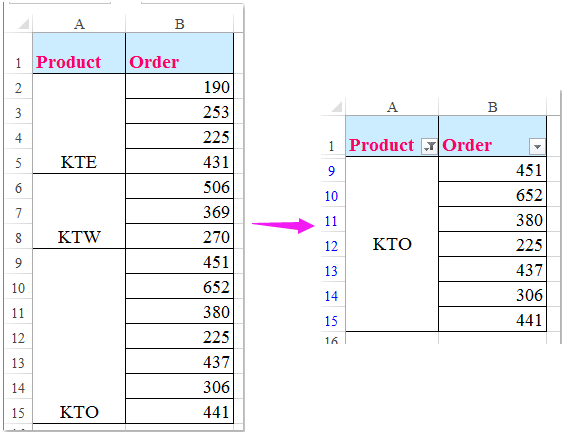Click the select-all corner in right sheet

[333, 107]
